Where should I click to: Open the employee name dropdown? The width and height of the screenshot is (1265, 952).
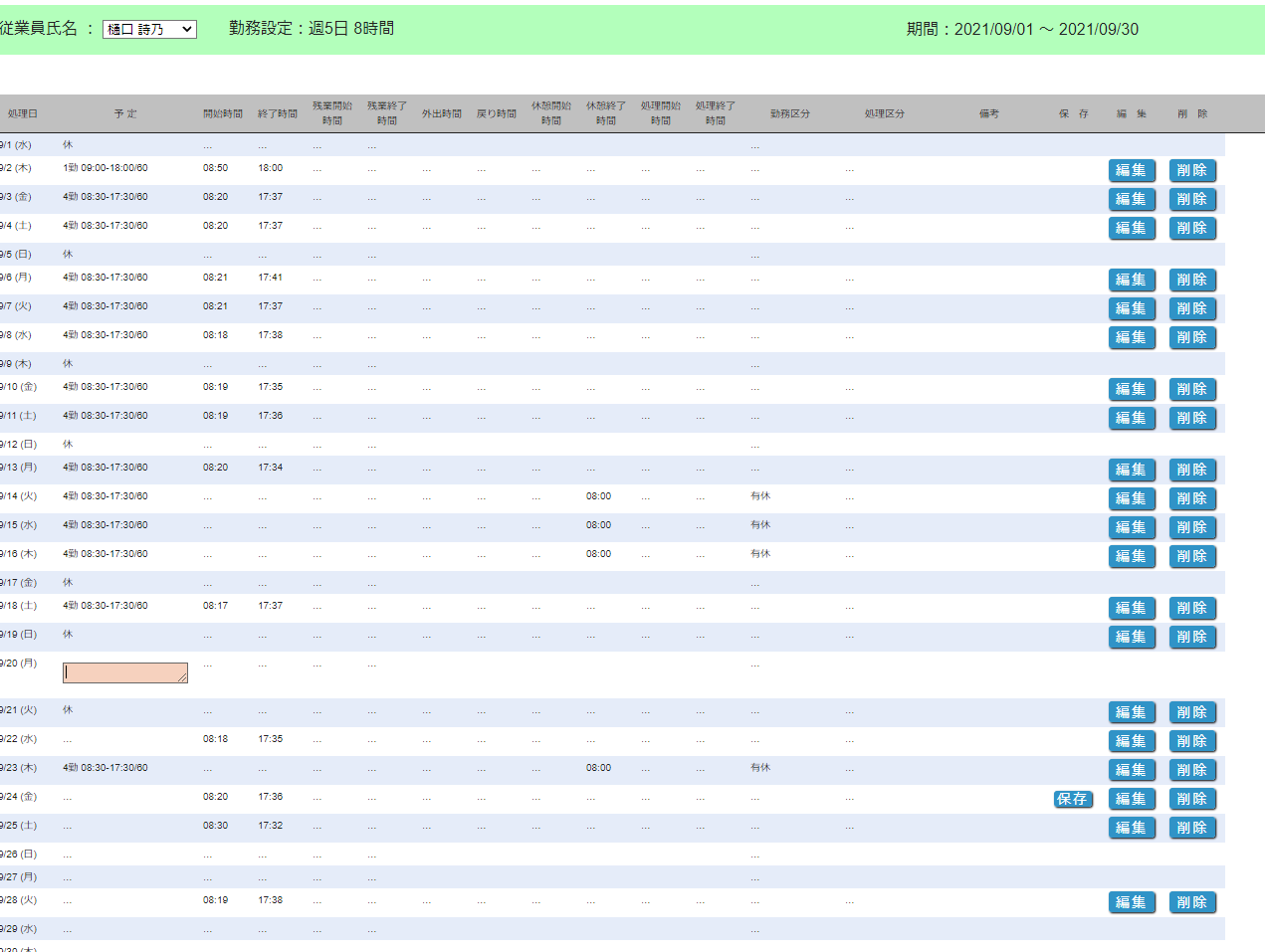click(x=149, y=30)
